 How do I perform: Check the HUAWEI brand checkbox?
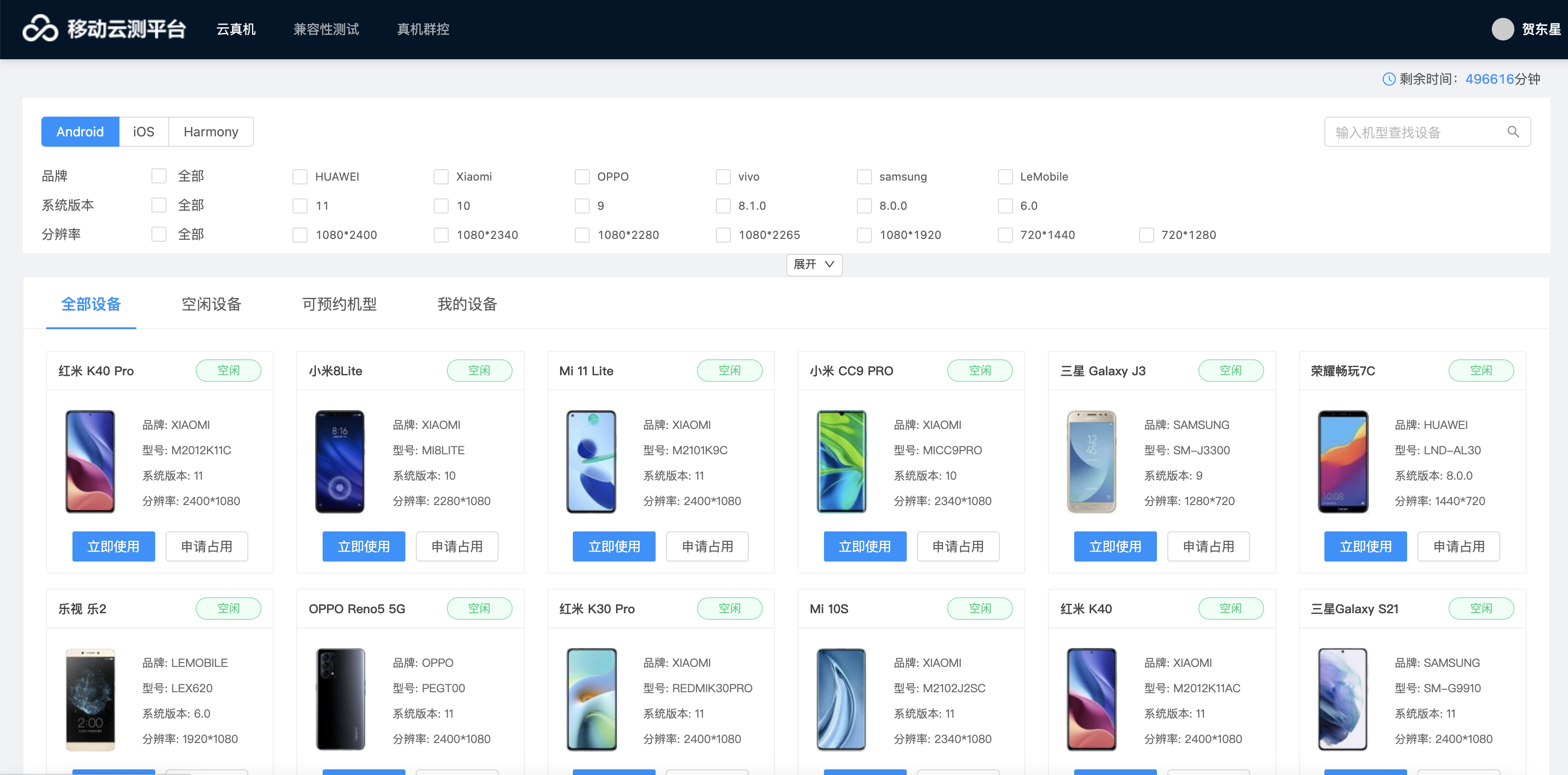(300, 176)
